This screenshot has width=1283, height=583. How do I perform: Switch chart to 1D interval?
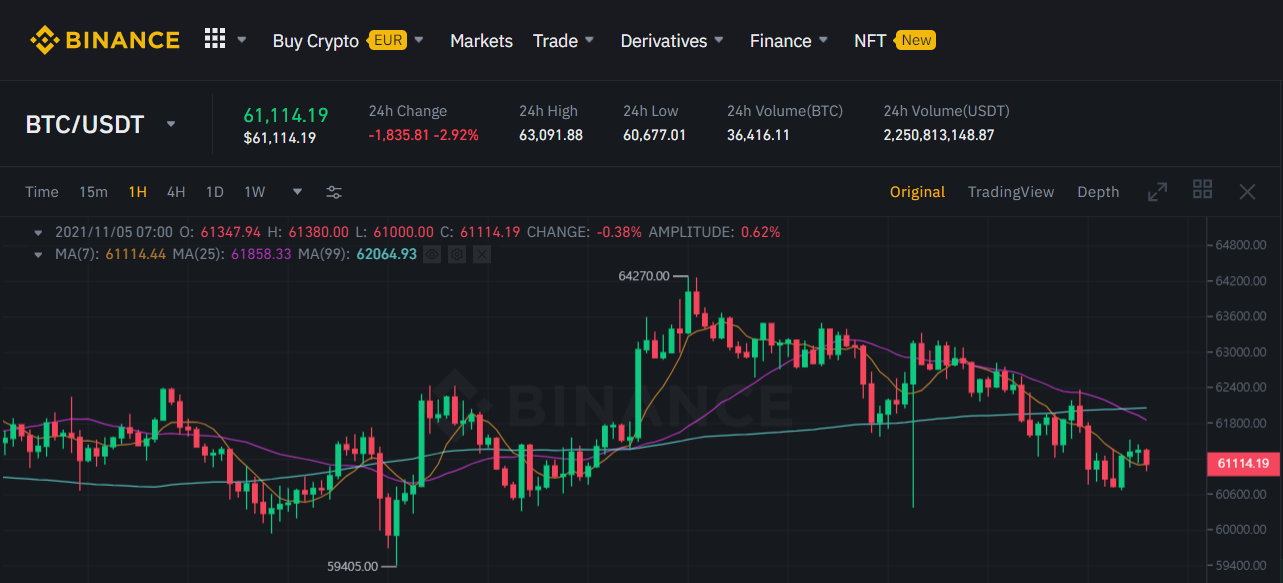click(214, 192)
